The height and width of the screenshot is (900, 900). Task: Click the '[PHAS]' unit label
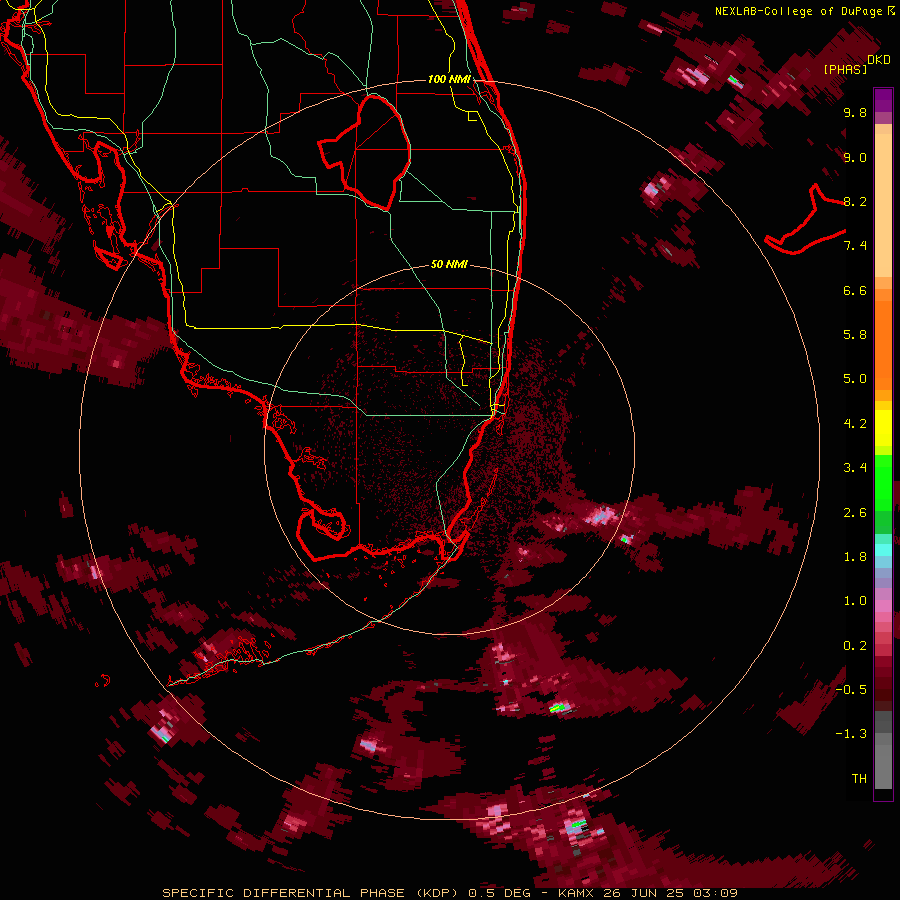845,69
